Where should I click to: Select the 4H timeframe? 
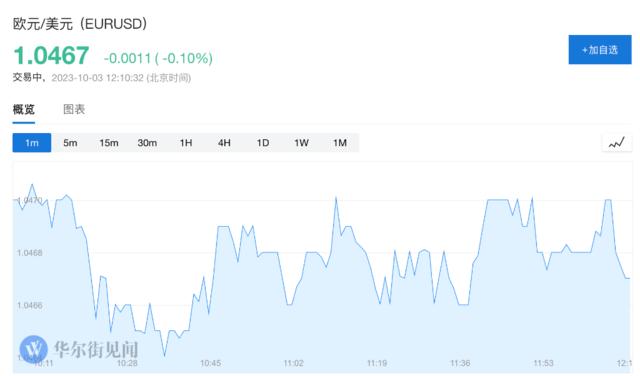pos(224,143)
